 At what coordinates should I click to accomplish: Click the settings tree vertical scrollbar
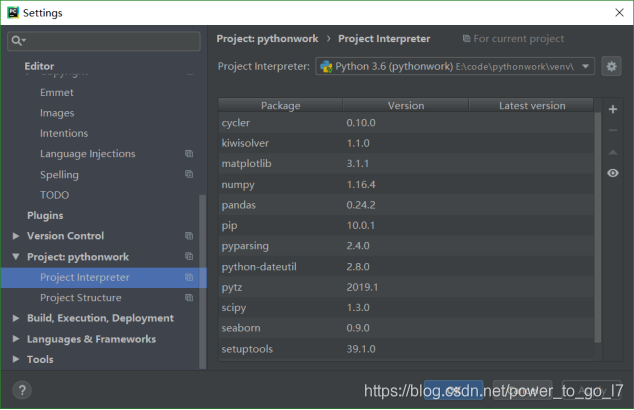[x=203, y=282]
